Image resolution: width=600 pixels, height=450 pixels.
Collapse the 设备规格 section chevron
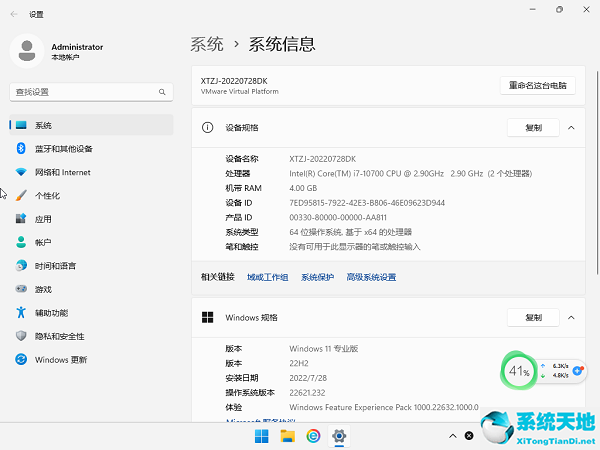click(x=571, y=128)
